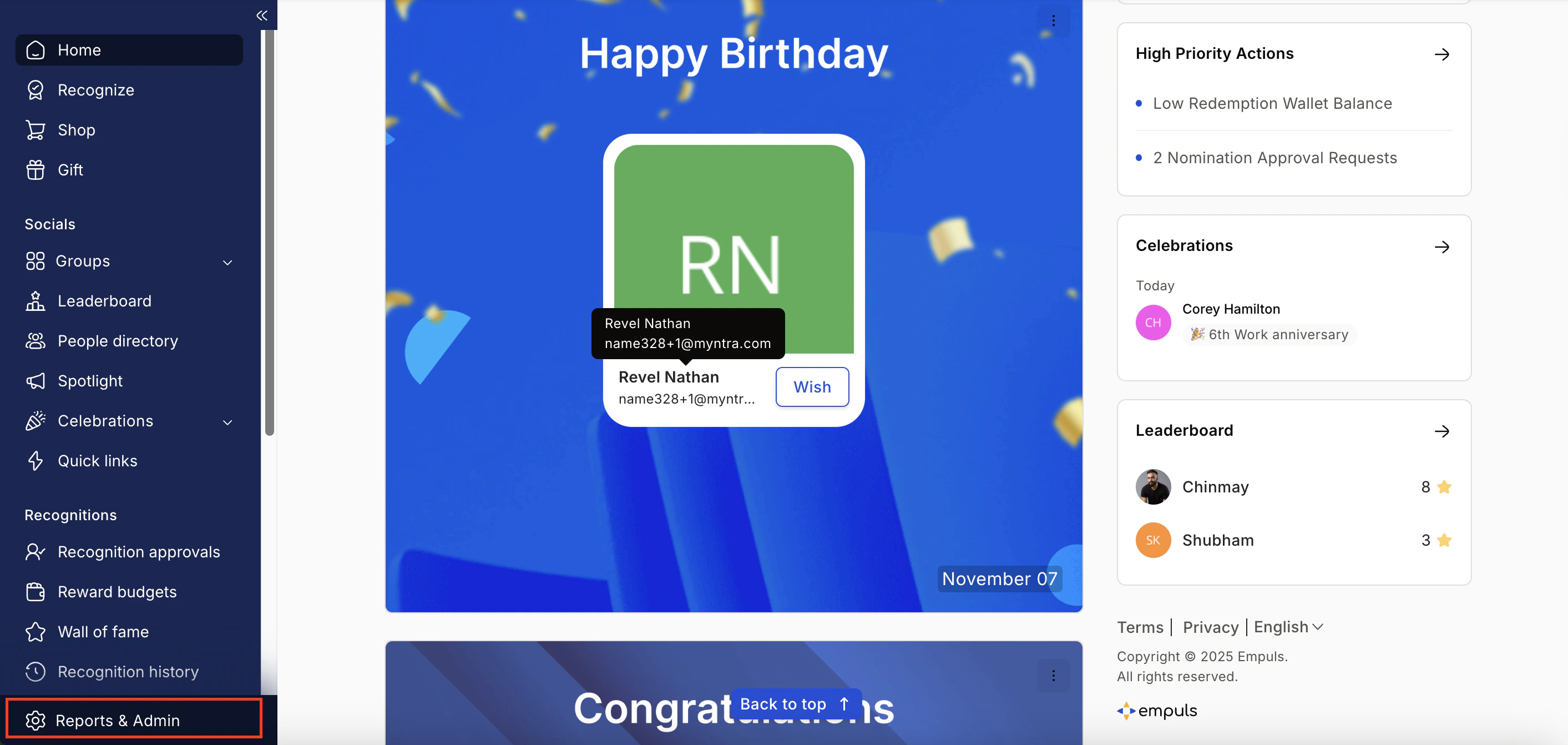Click the Recognition approvals person icon
The height and width of the screenshot is (745, 1568).
click(x=36, y=552)
